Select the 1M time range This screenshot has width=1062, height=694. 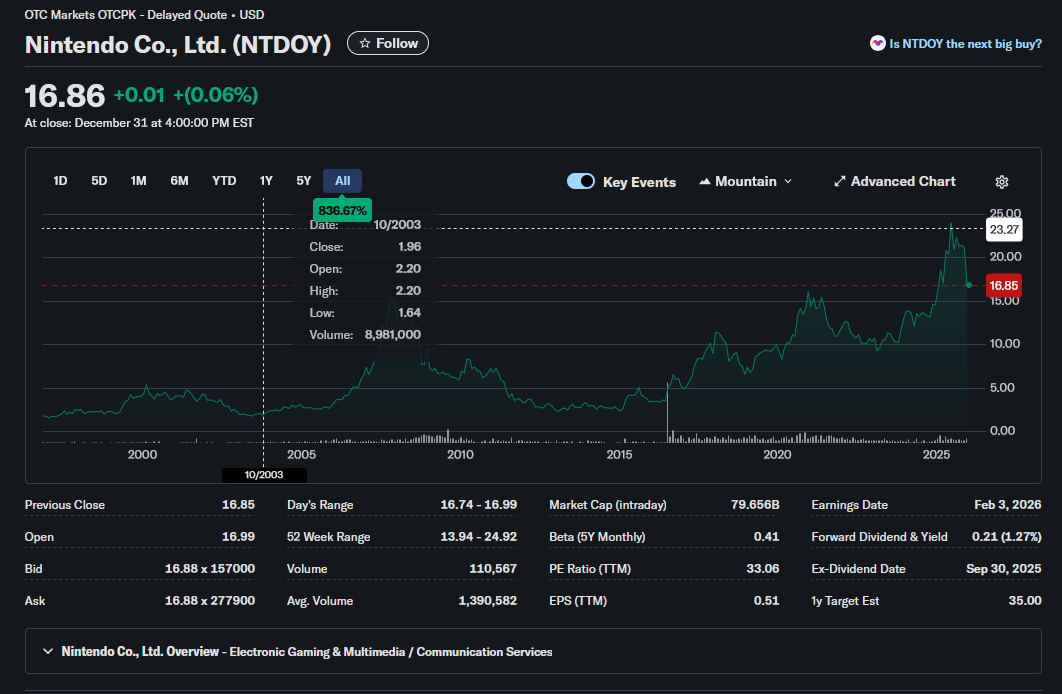138,181
